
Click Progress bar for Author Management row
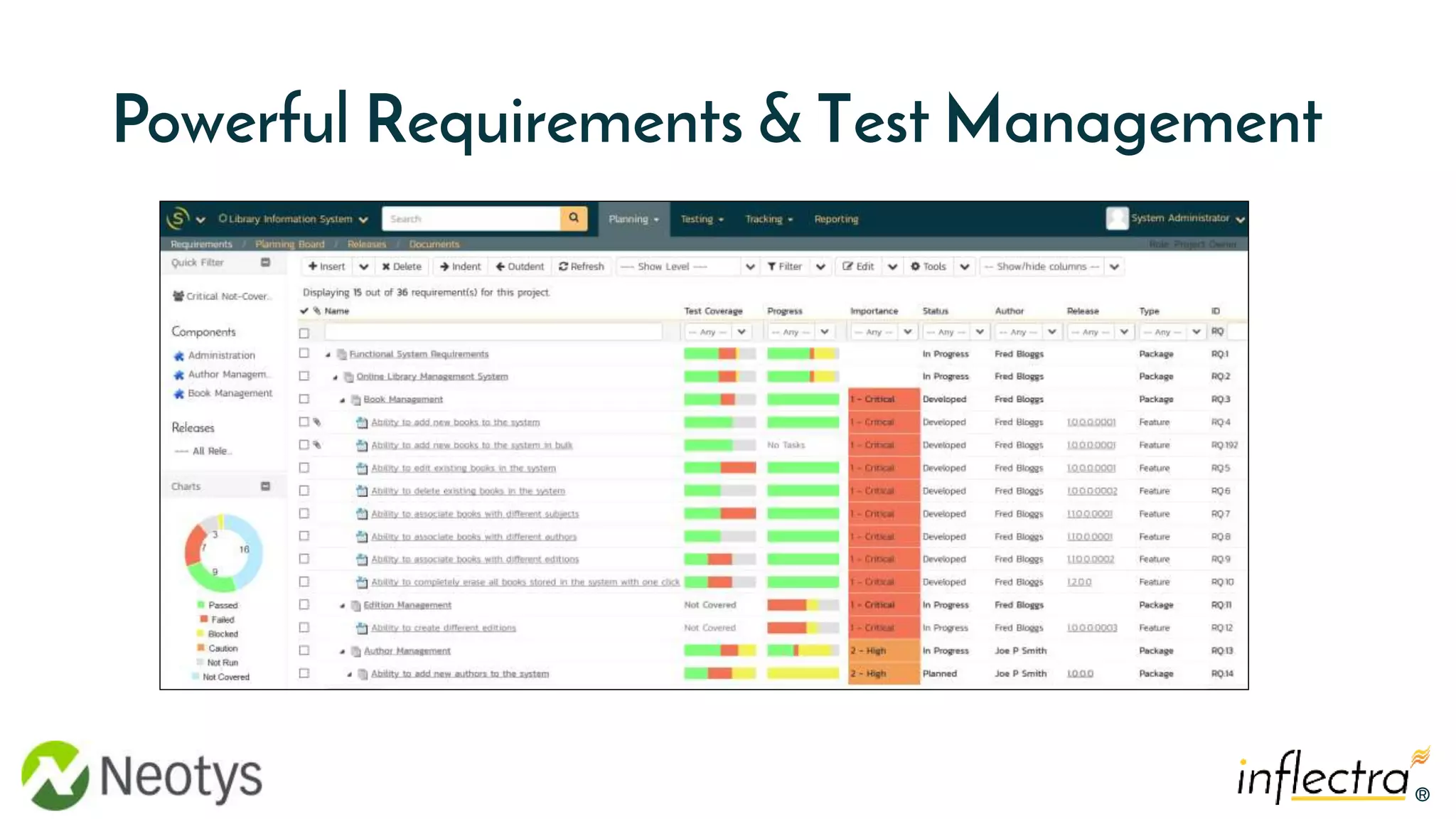point(803,651)
